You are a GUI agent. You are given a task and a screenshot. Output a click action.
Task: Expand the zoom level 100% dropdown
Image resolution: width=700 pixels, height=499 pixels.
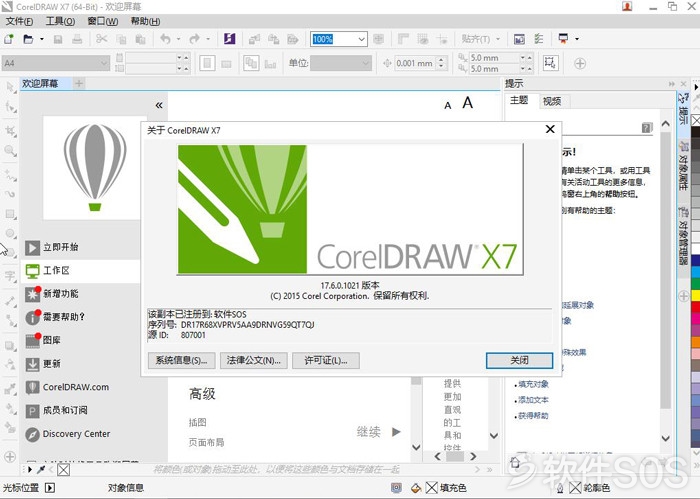tap(361, 39)
